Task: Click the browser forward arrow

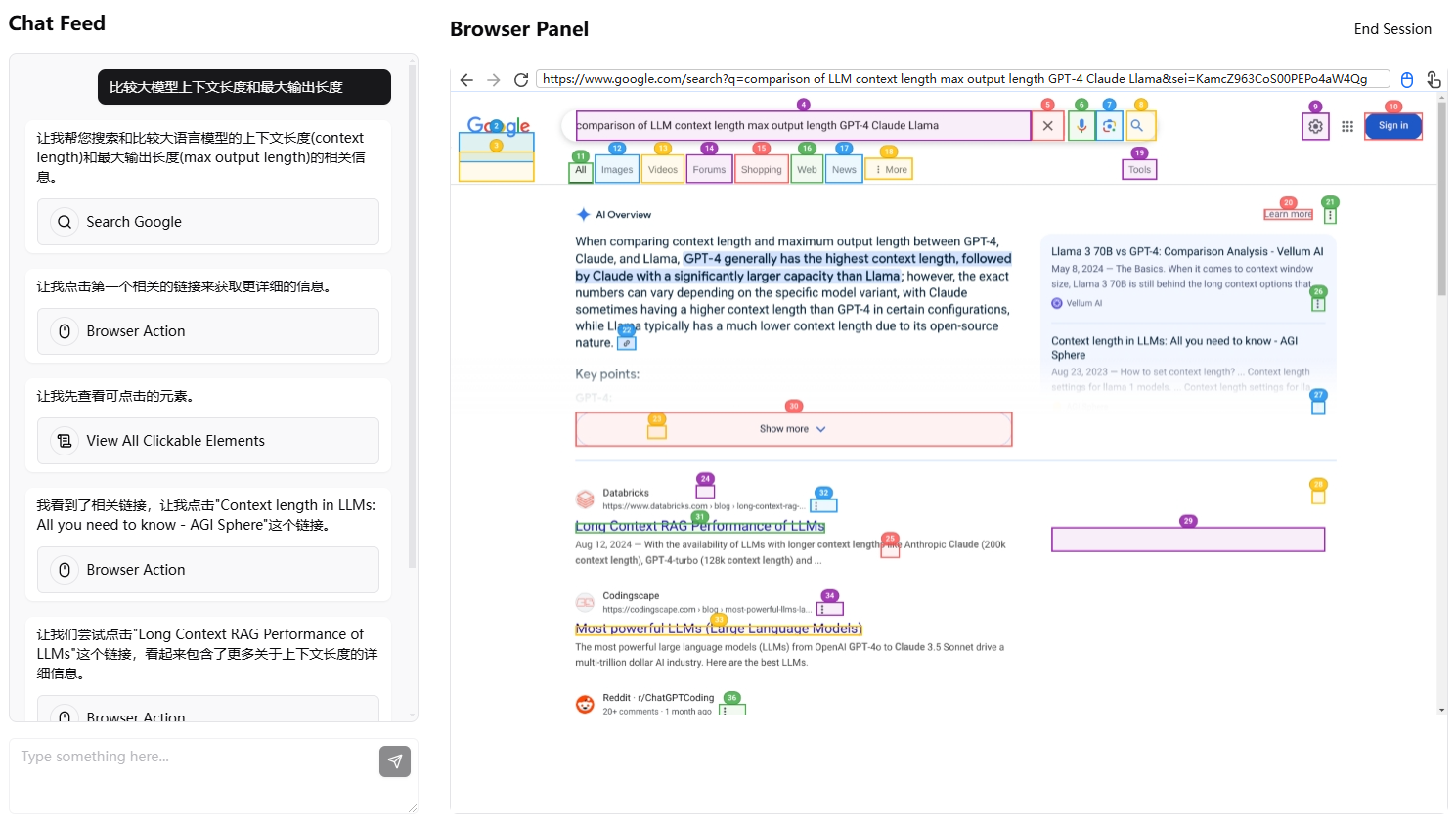Action: tap(494, 80)
